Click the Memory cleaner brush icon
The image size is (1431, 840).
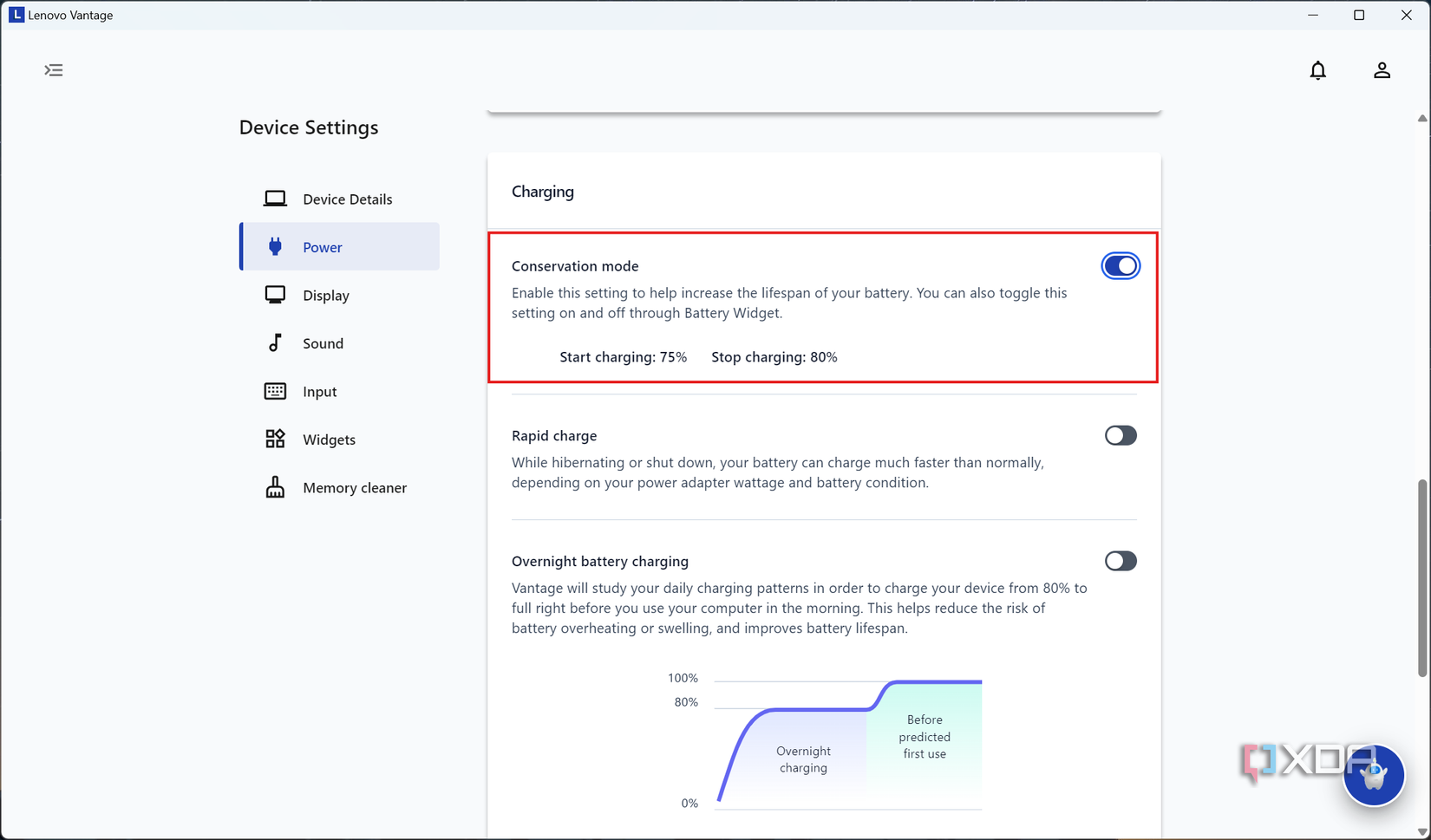point(274,487)
